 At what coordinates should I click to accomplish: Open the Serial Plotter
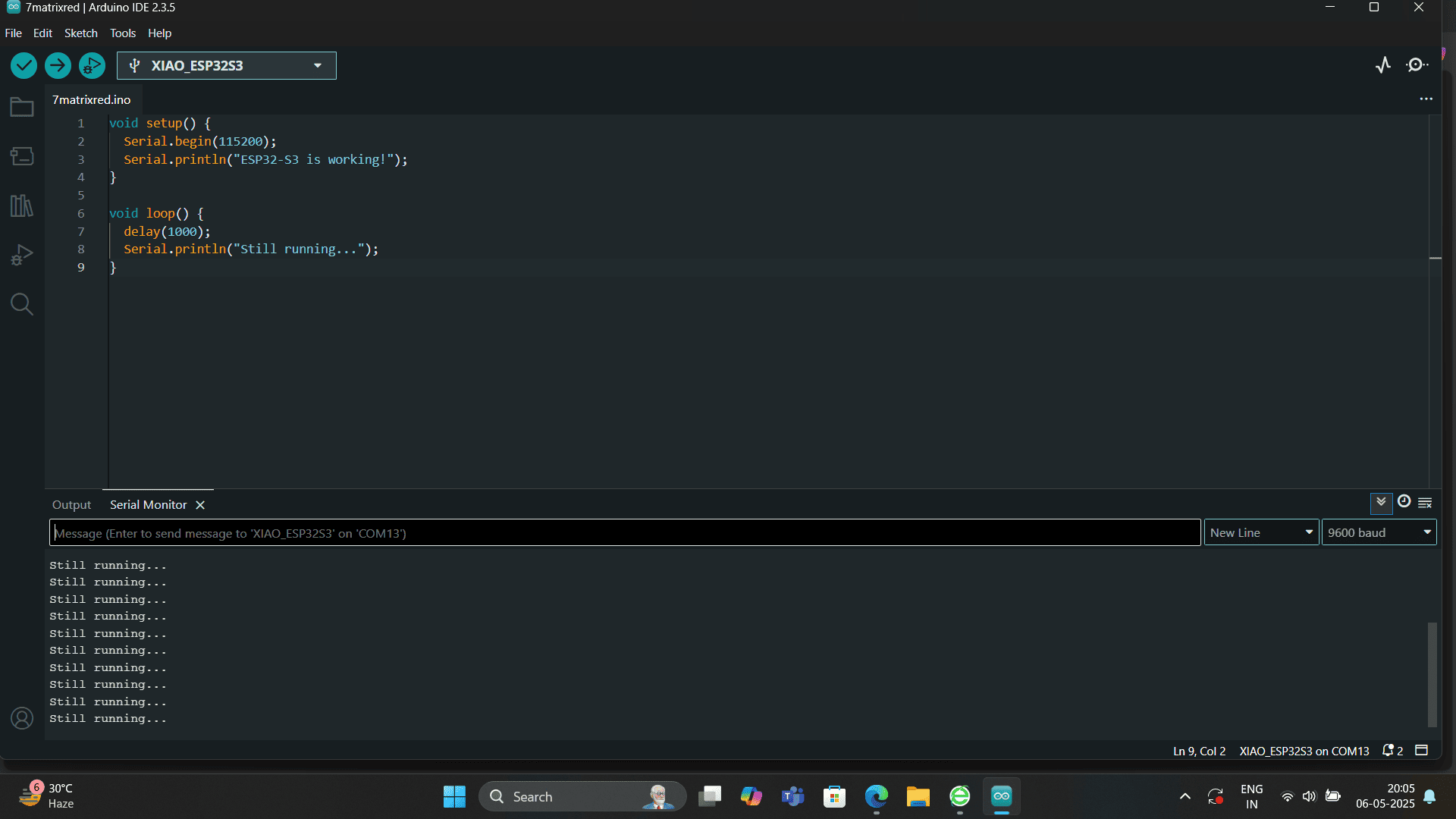1383,65
